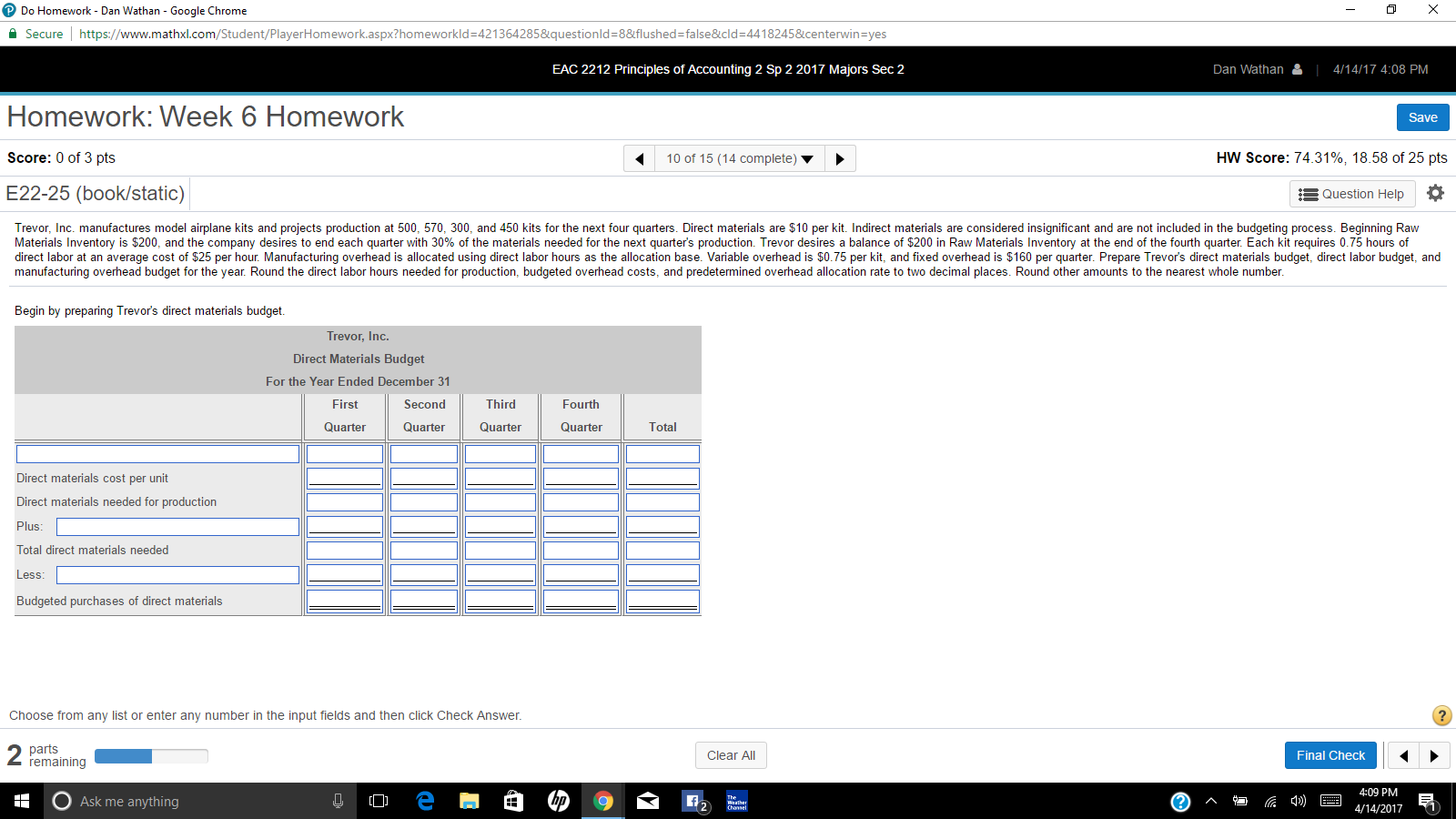Click the speaker icon in the system tray

pyautogui.click(x=1299, y=802)
